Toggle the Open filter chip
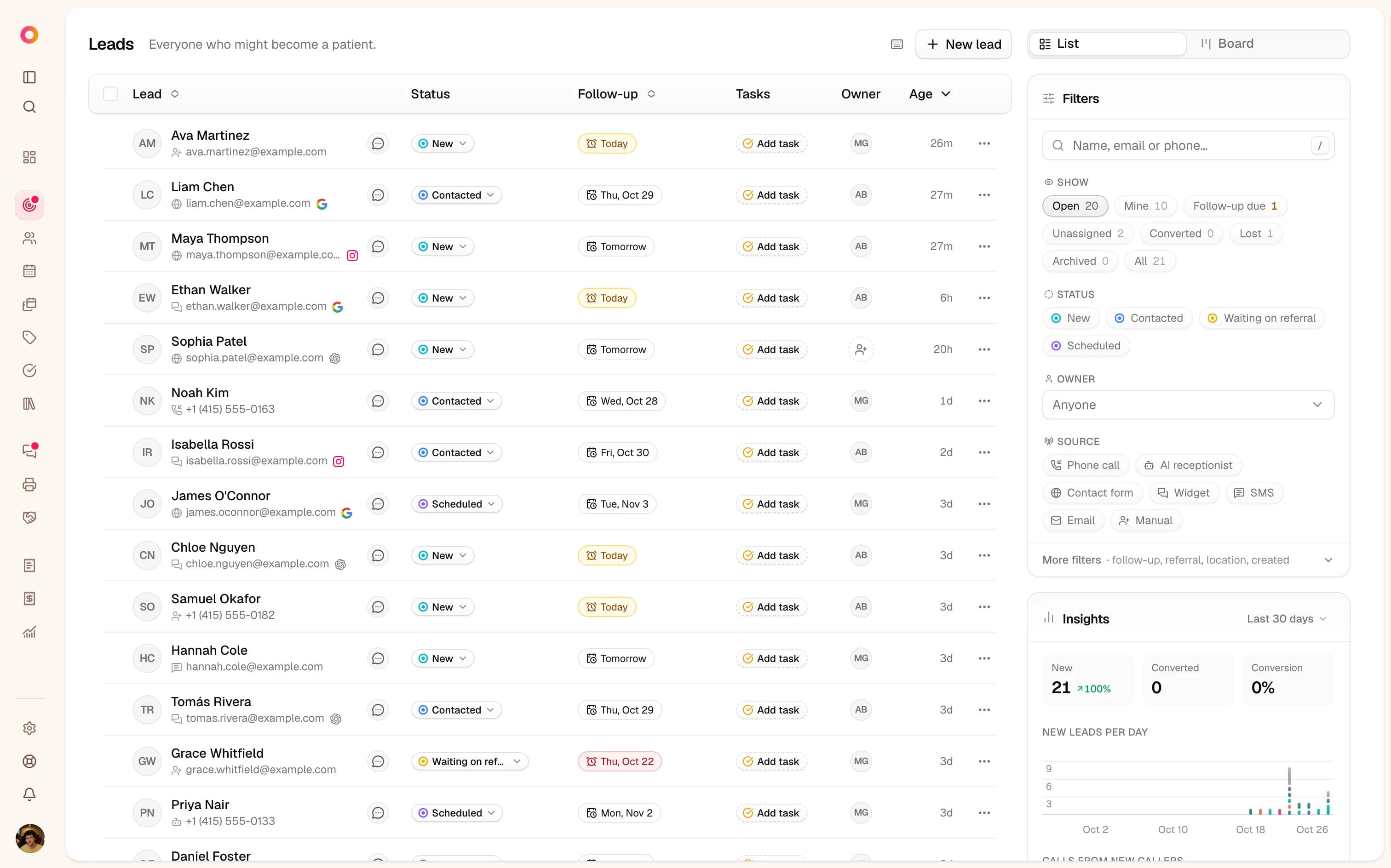 tap(1075, 206)
